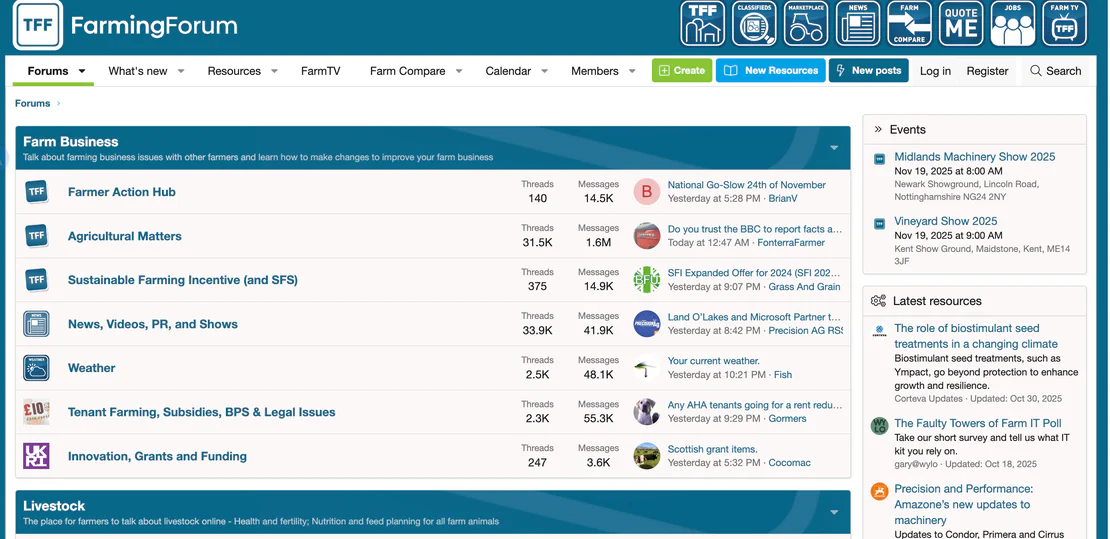Click the News, Videos, PR forum icon
Viewport: 1110px width, 539px height.
click(x=36, y=324)
